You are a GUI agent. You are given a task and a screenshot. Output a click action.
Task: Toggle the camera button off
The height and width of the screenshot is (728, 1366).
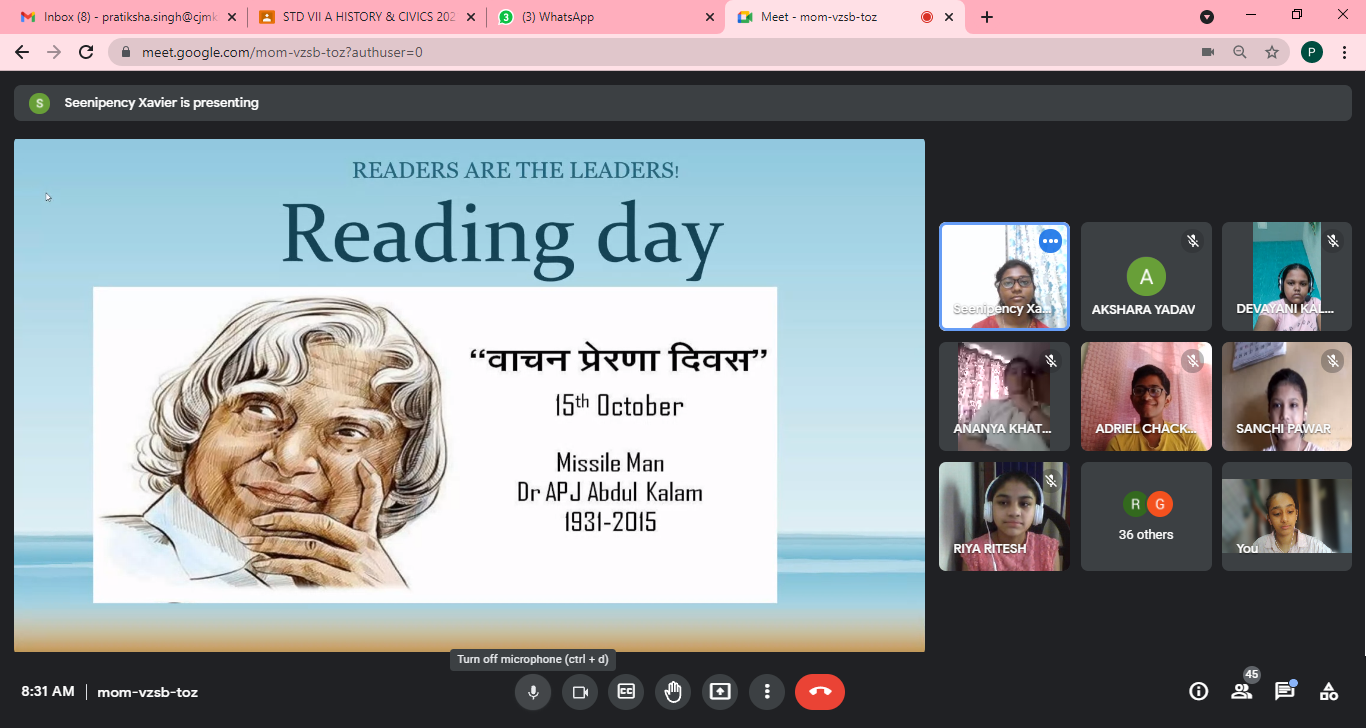579,692
